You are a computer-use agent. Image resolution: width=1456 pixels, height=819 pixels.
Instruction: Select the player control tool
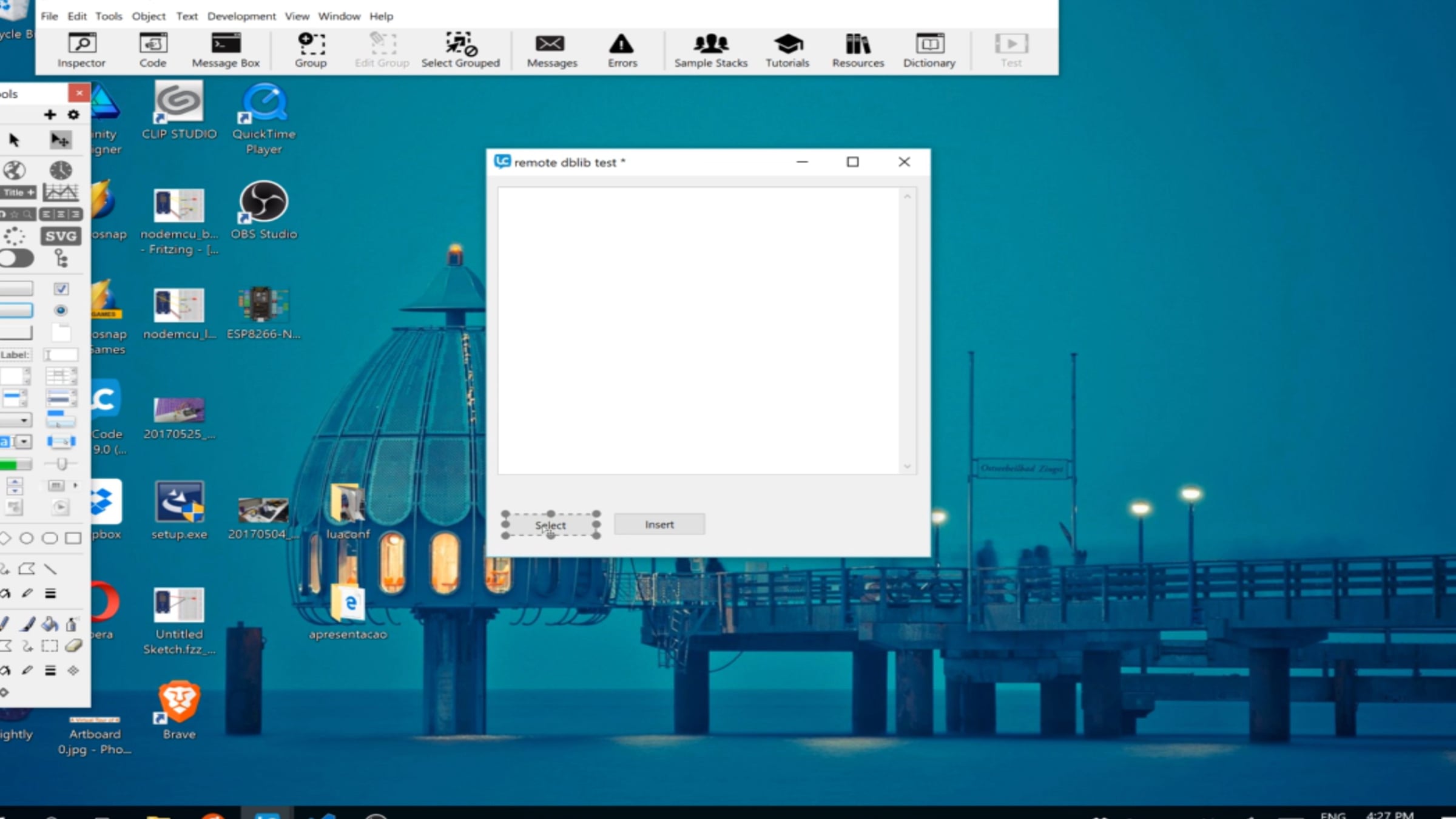tap(61, 507)
